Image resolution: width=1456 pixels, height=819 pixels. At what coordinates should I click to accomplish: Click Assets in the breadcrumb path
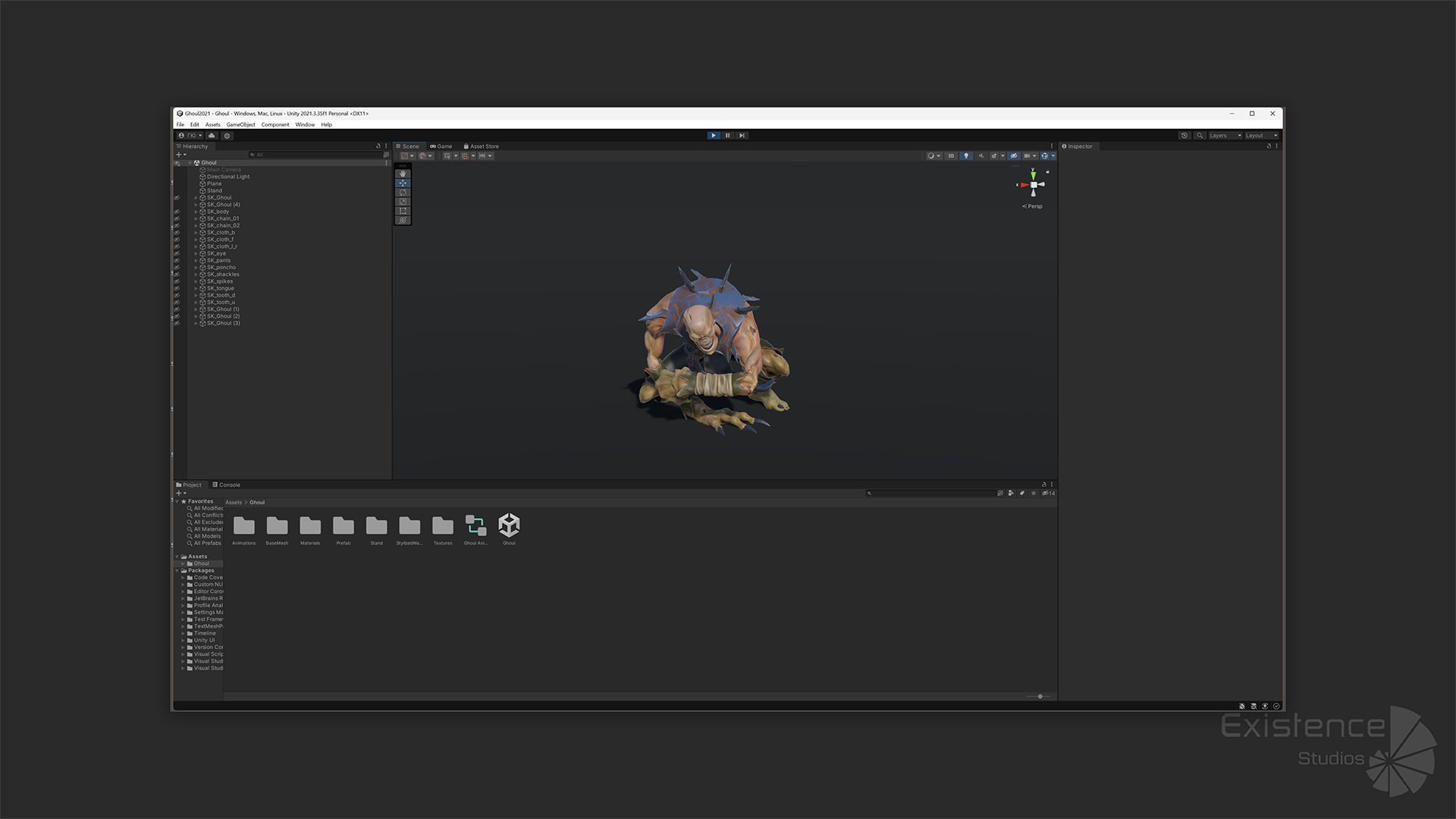tap(234, 503)
